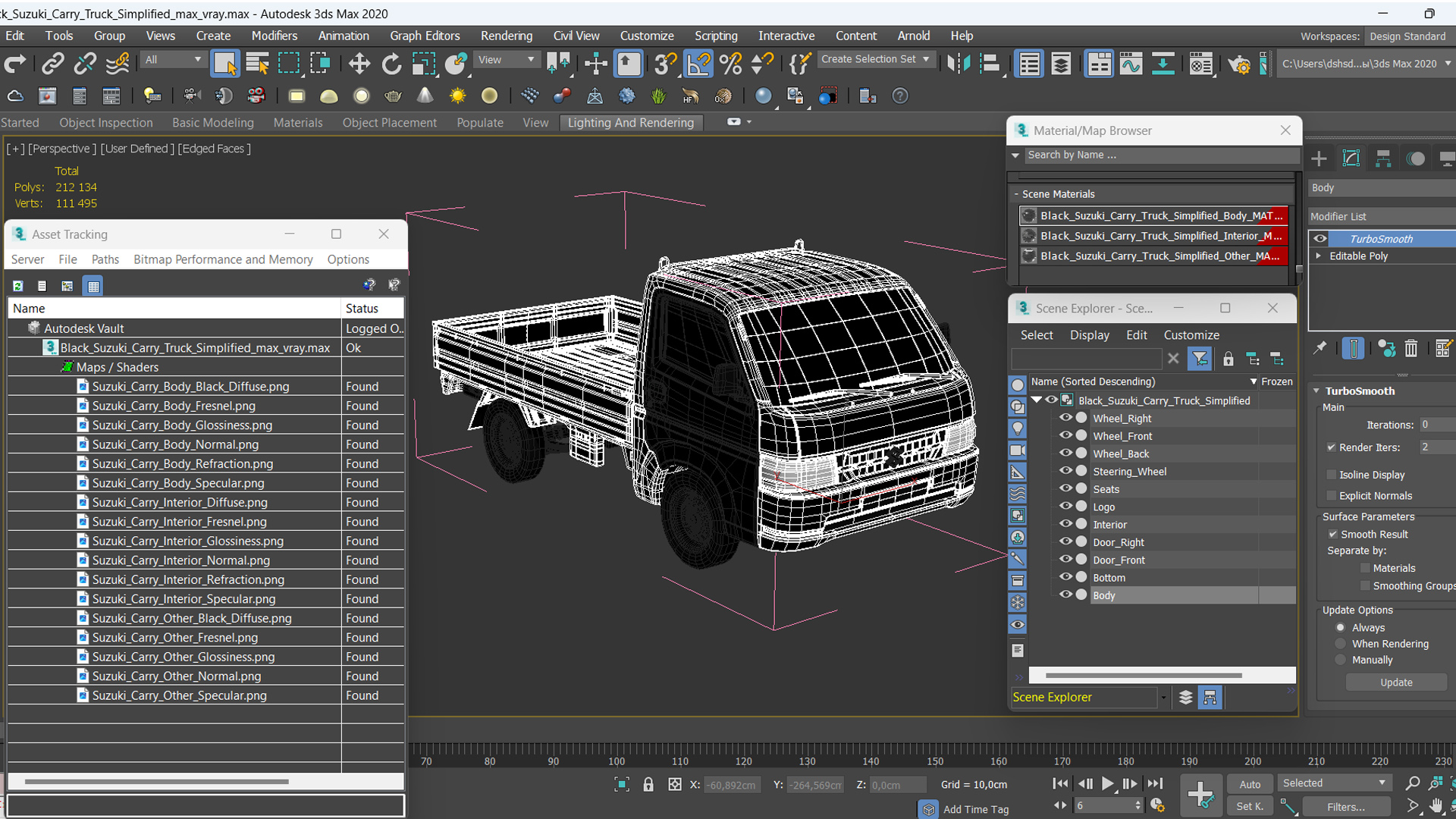This screenshot has height=819, width=1456.
Task: Go to the end frame control
Action: click(x=1154, y=784)
